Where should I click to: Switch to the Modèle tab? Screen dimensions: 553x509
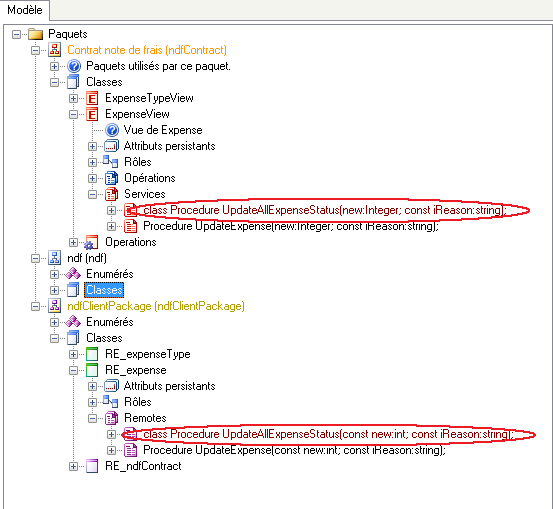pos(25,10)
